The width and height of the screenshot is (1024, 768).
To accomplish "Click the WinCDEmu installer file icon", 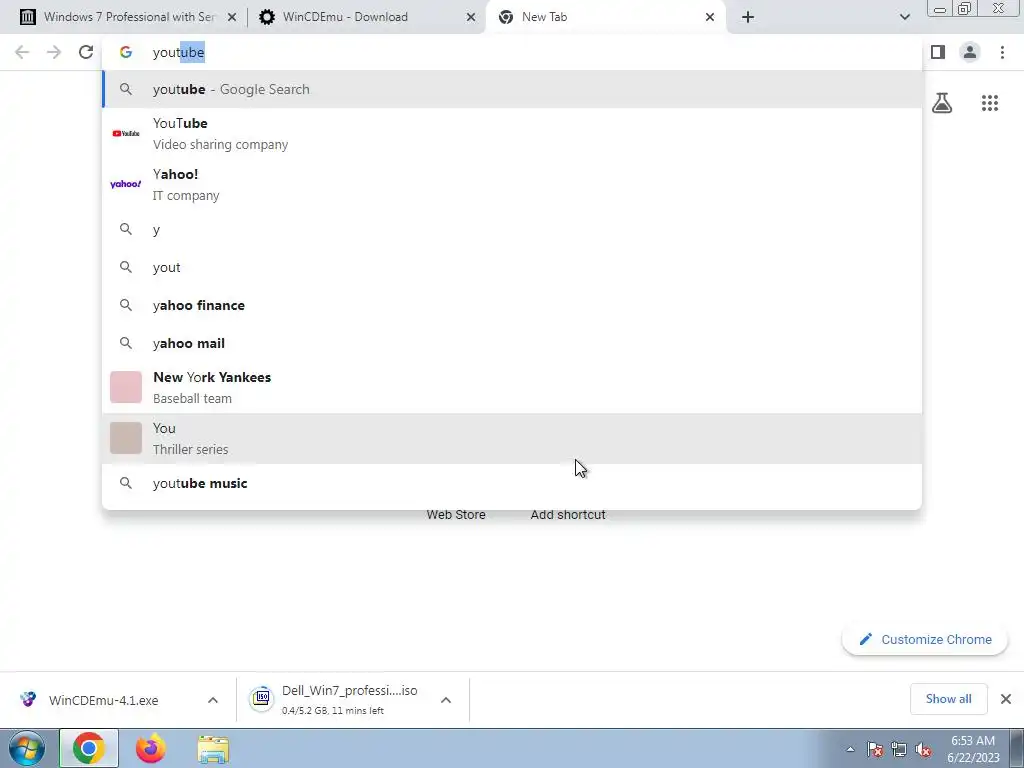I will [x=28, y=699].
